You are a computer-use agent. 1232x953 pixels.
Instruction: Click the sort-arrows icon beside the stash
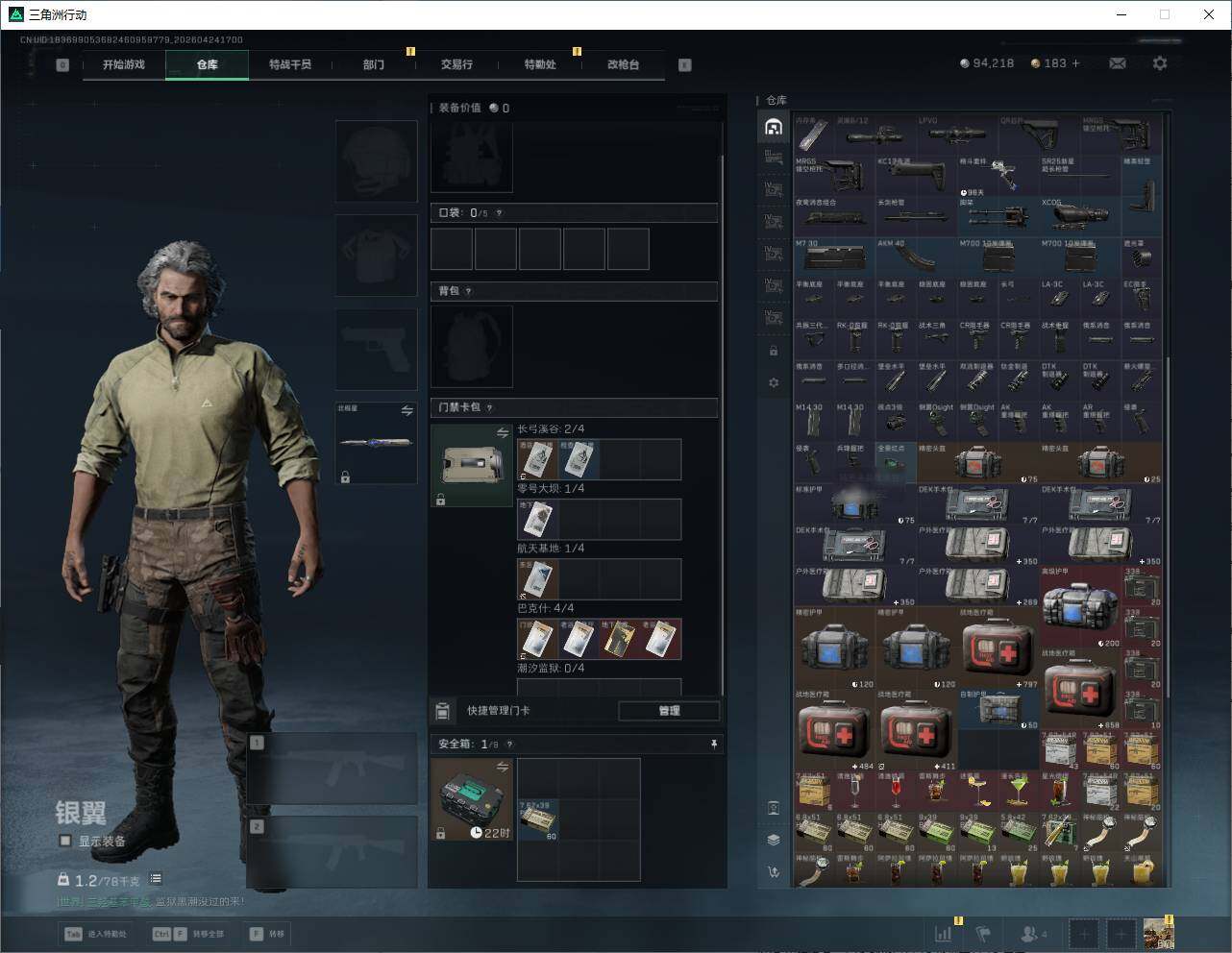tap(774, 871)
